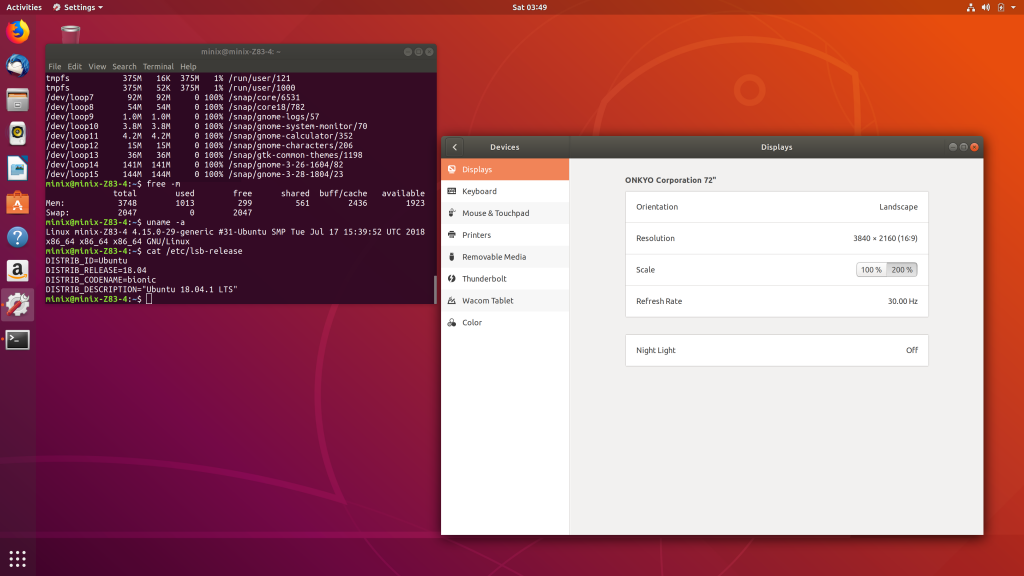Launch Thunderbird mail from the dock
1024x576 pixels.
(x=18, y=66)
